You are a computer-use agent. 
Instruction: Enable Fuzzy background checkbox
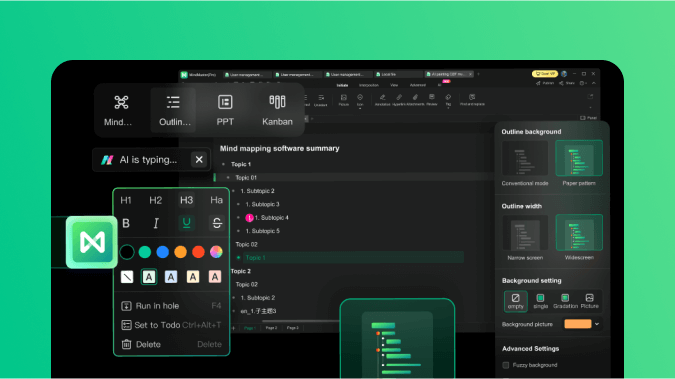506,365
